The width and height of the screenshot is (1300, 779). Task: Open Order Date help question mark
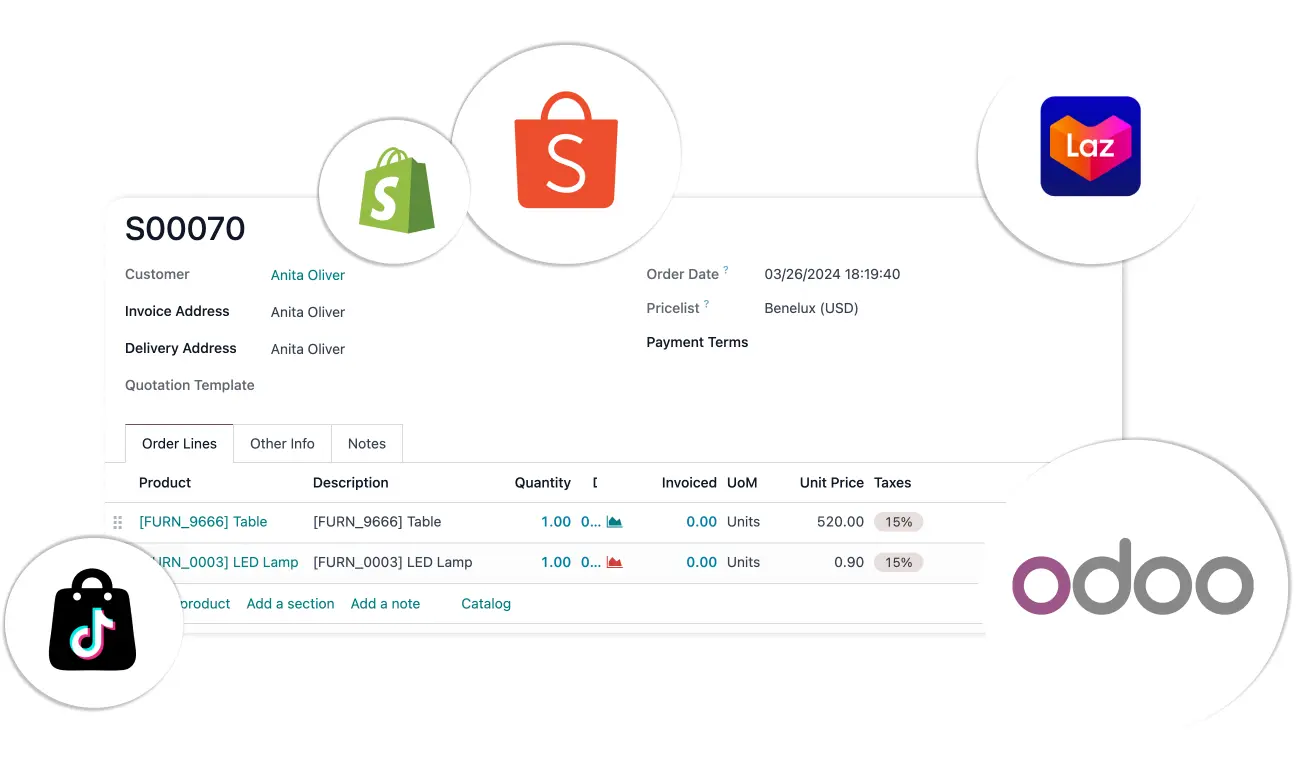tap(726, 270)
